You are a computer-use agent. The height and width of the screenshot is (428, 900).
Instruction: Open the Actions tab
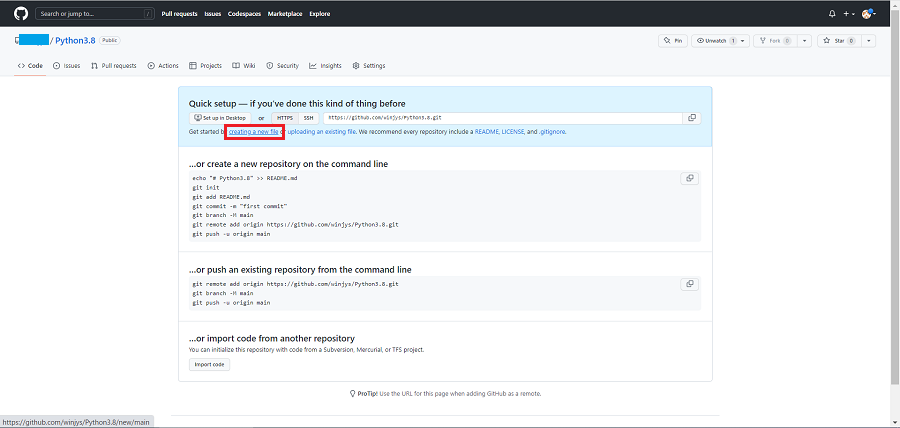tap(163, 66)
